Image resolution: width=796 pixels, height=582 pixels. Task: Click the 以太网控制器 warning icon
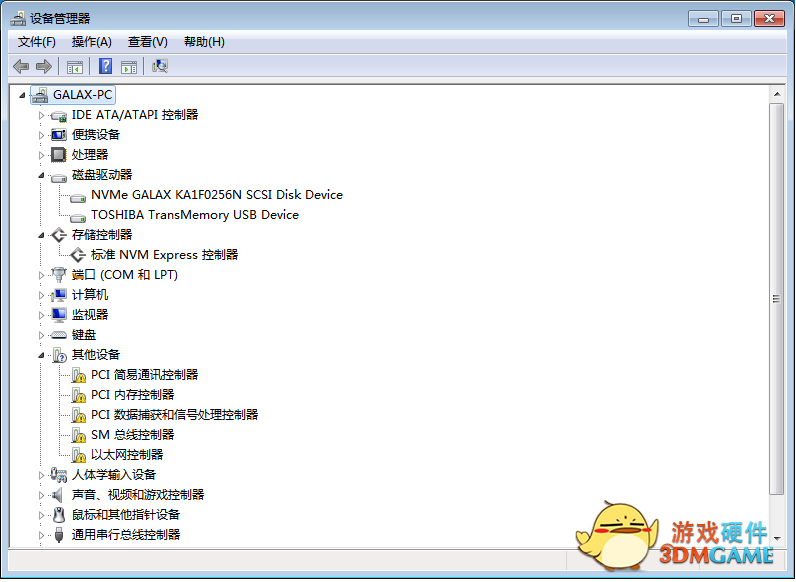[x=78, y=455]
